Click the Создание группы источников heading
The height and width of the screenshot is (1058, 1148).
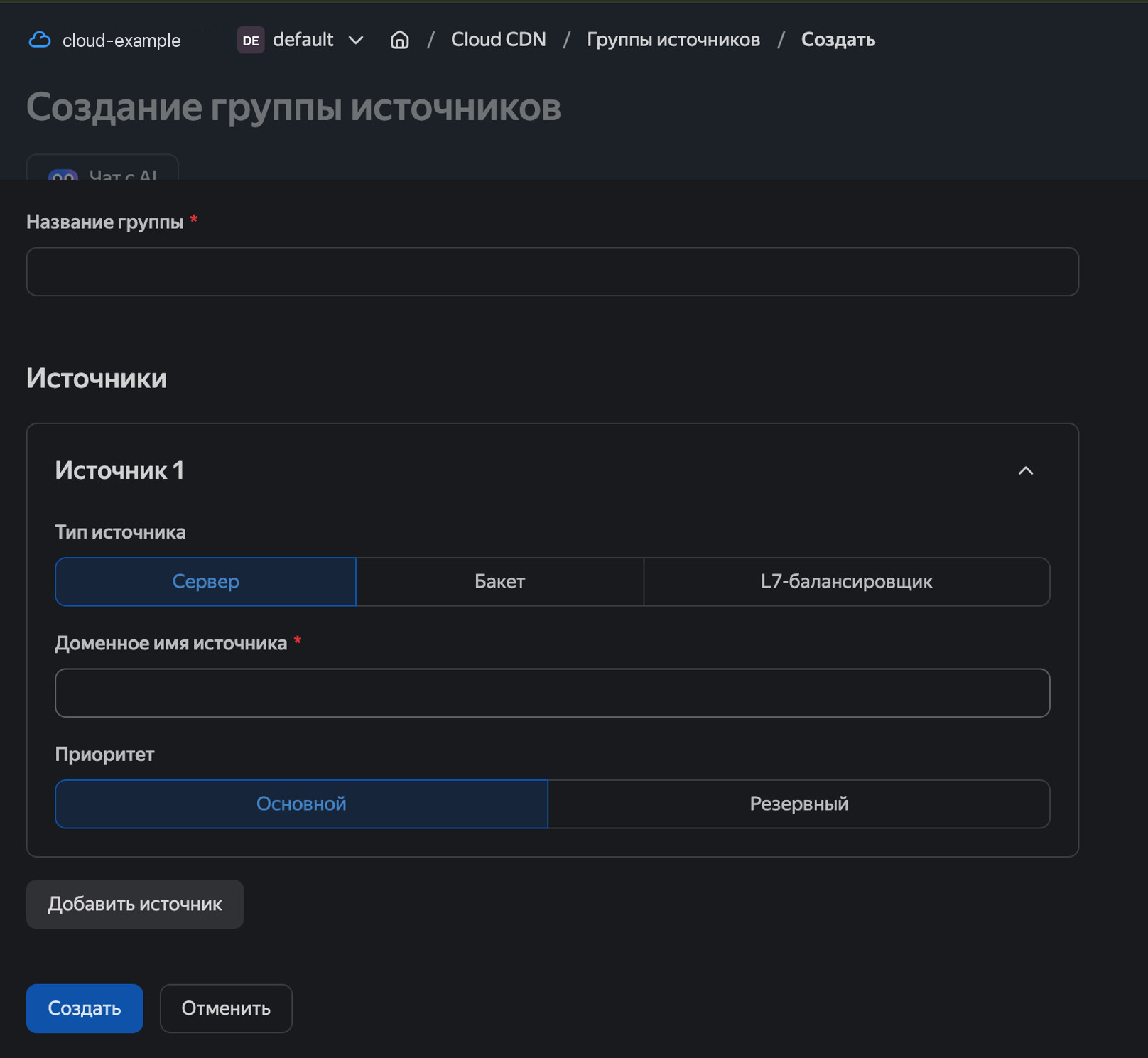(293, 107)
